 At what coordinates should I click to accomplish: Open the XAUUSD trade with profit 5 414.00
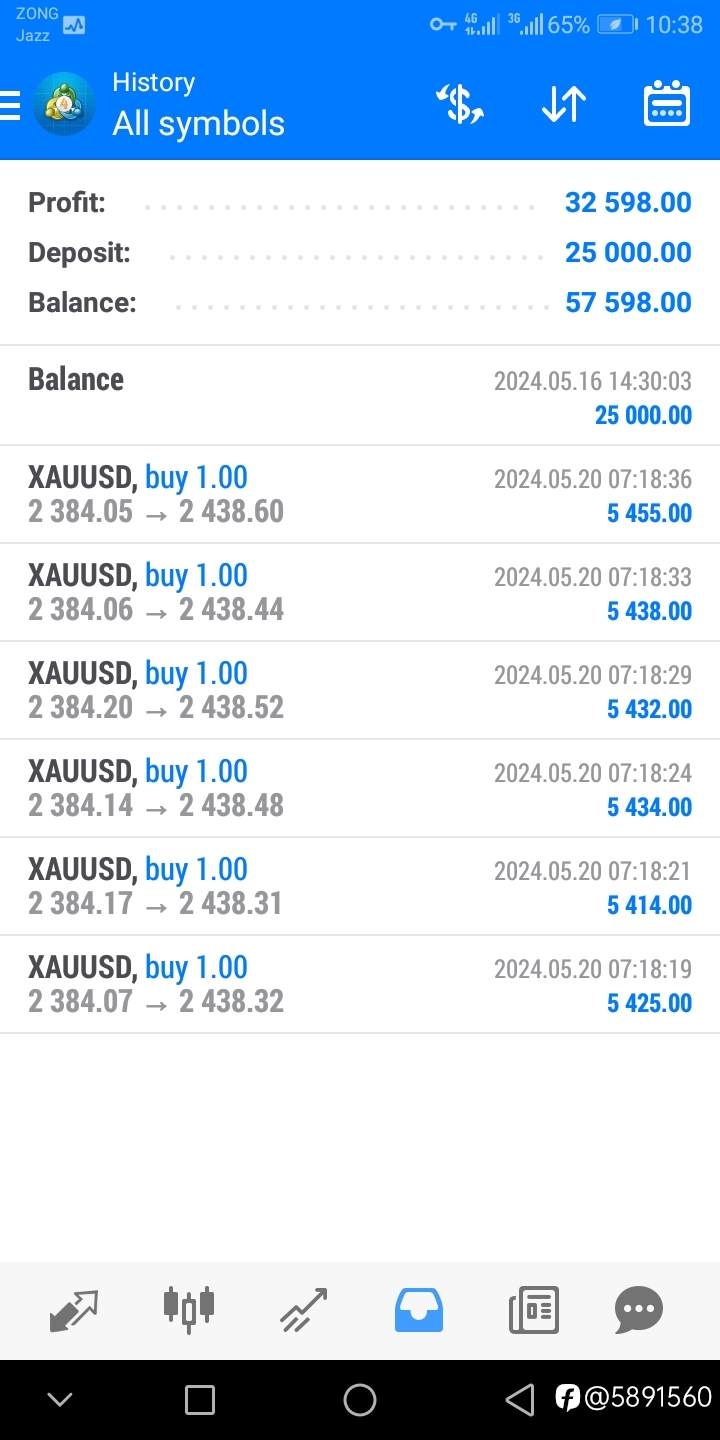tap(360, 887)
